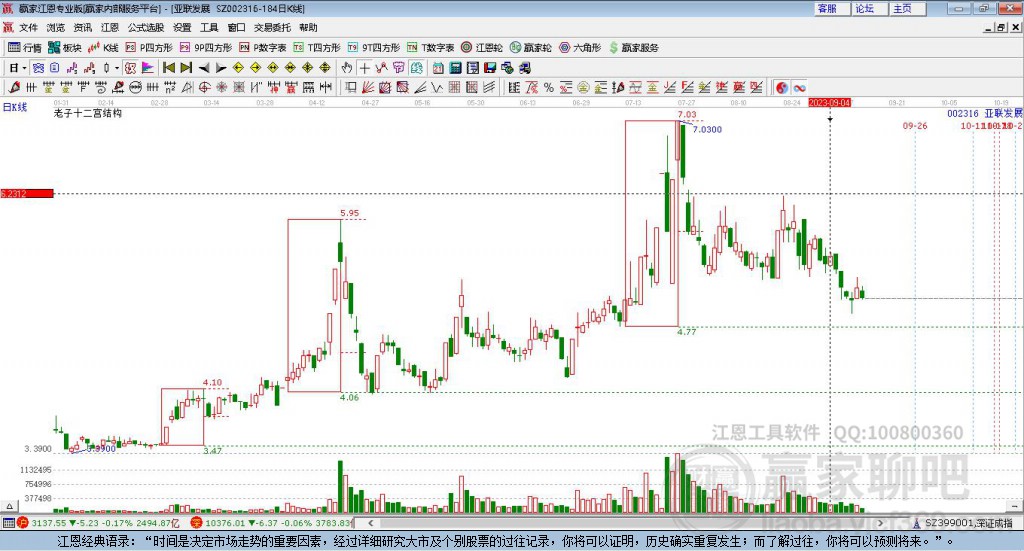Image resolution: width=1024 pixels, height=551 pixels.
Task: Open the 江恩轮 (Gann wheel) tool
Action: coord(481,48)
